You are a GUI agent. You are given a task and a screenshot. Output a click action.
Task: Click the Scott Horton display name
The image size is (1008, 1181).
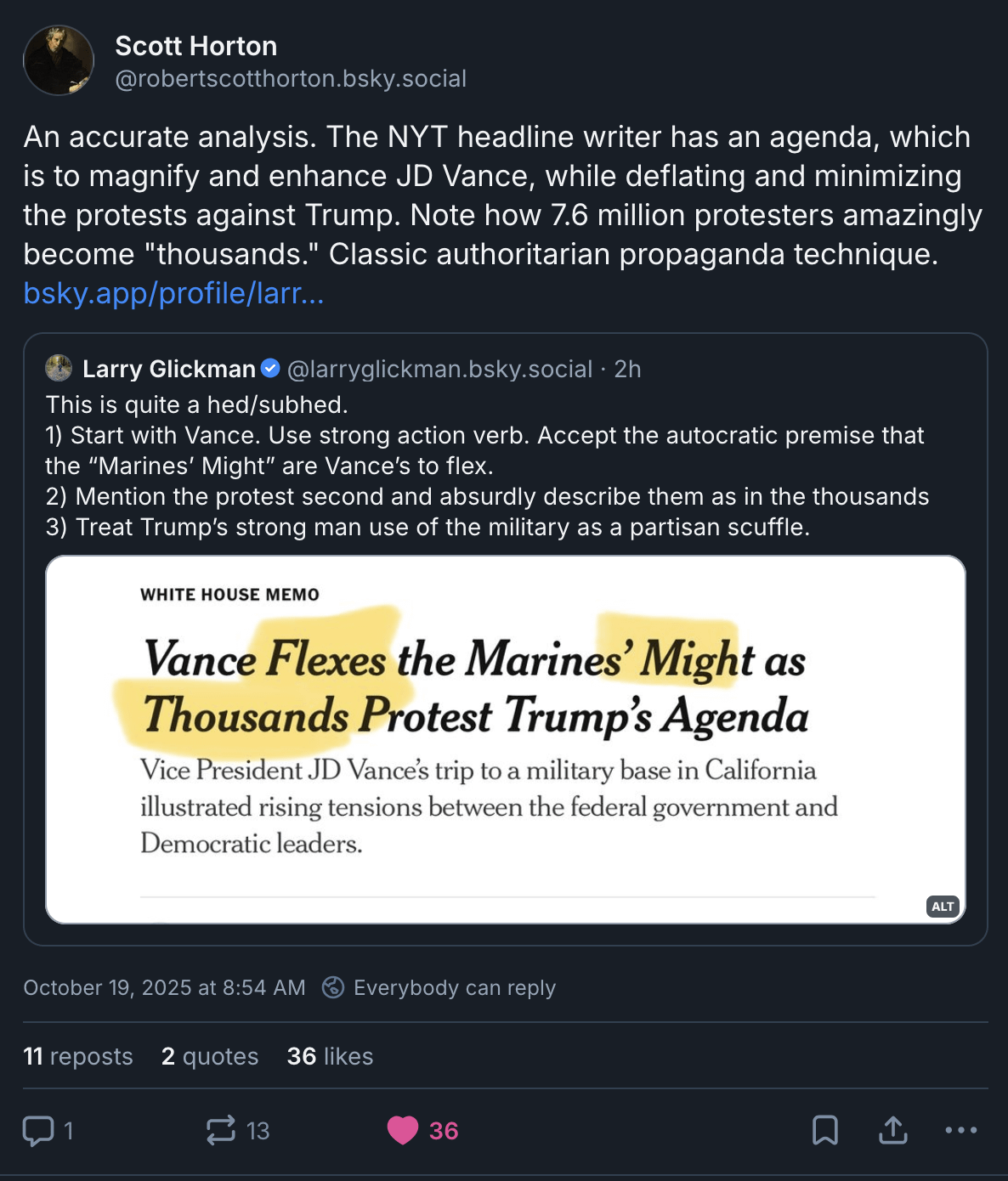pos(196,46)
